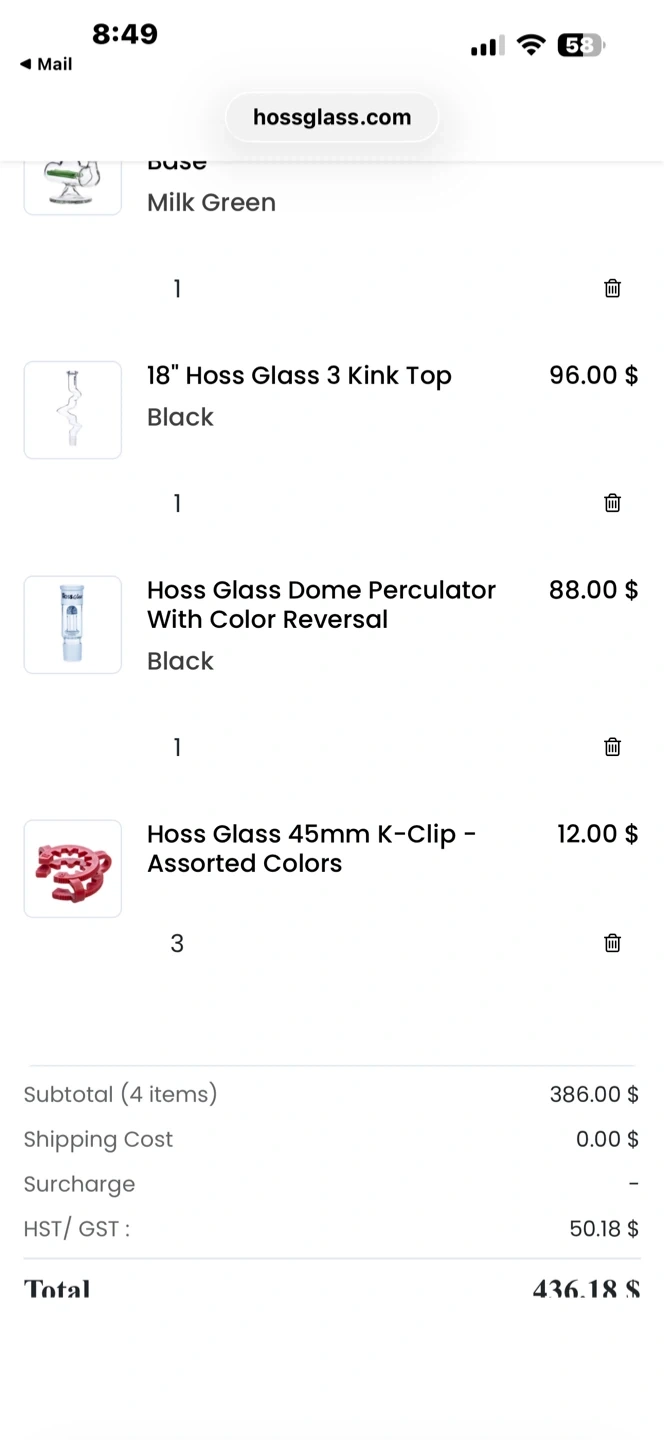
Task: Remove the 18" Hoss Glass 3 Kink Top
Action: click(612, 503)
